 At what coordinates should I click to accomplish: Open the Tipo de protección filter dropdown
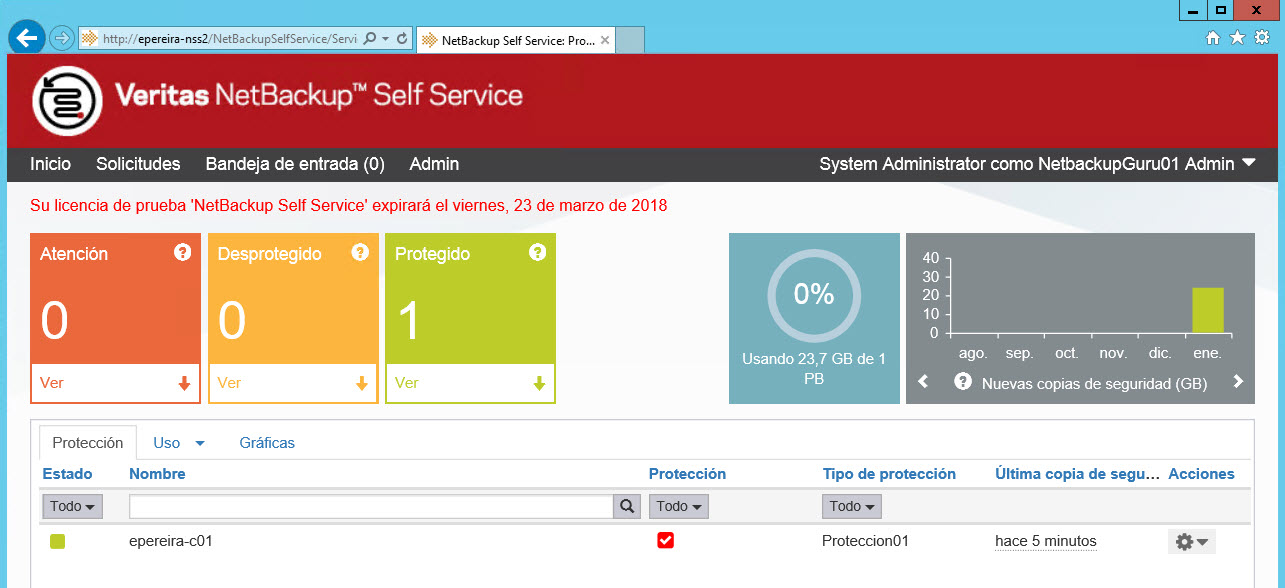pos(852,507)
